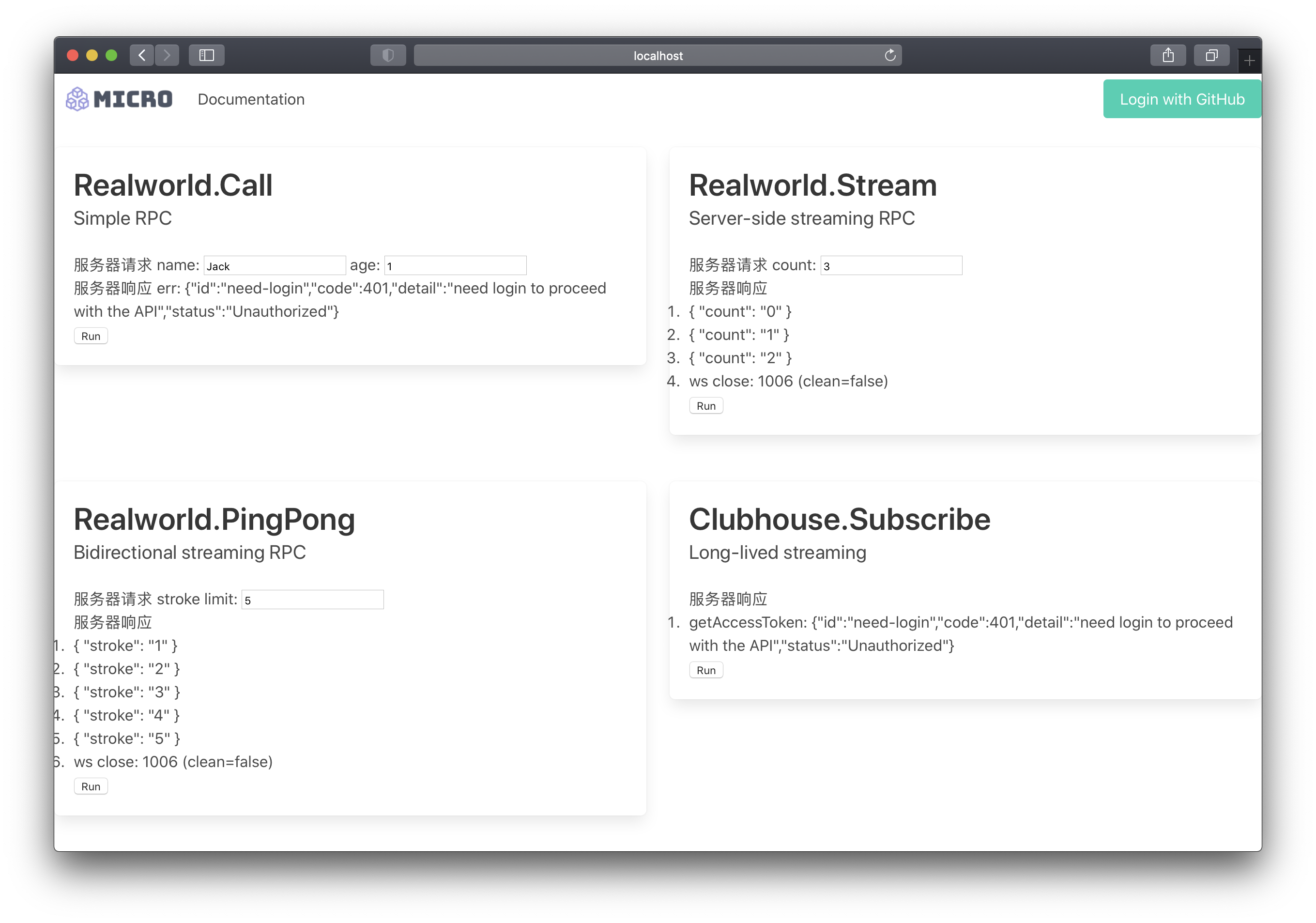Click the Micro logo

tap(119, 99)
